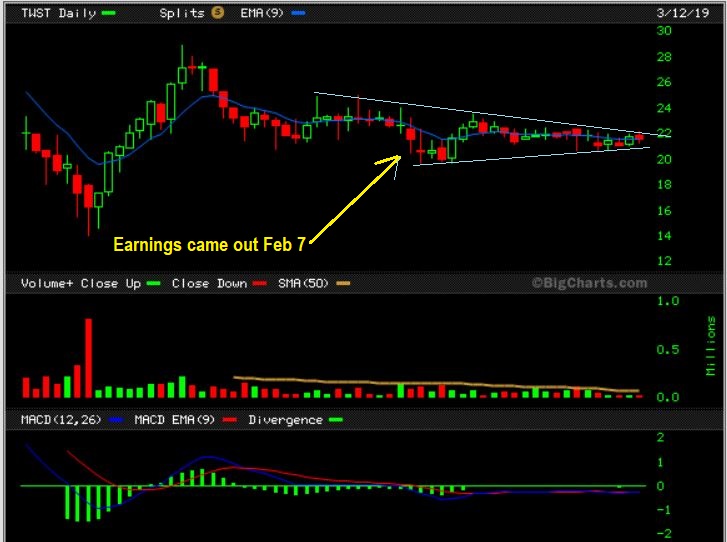Click the vertical 'Millions' axis label
727x542 pixels.
[710, 346]
